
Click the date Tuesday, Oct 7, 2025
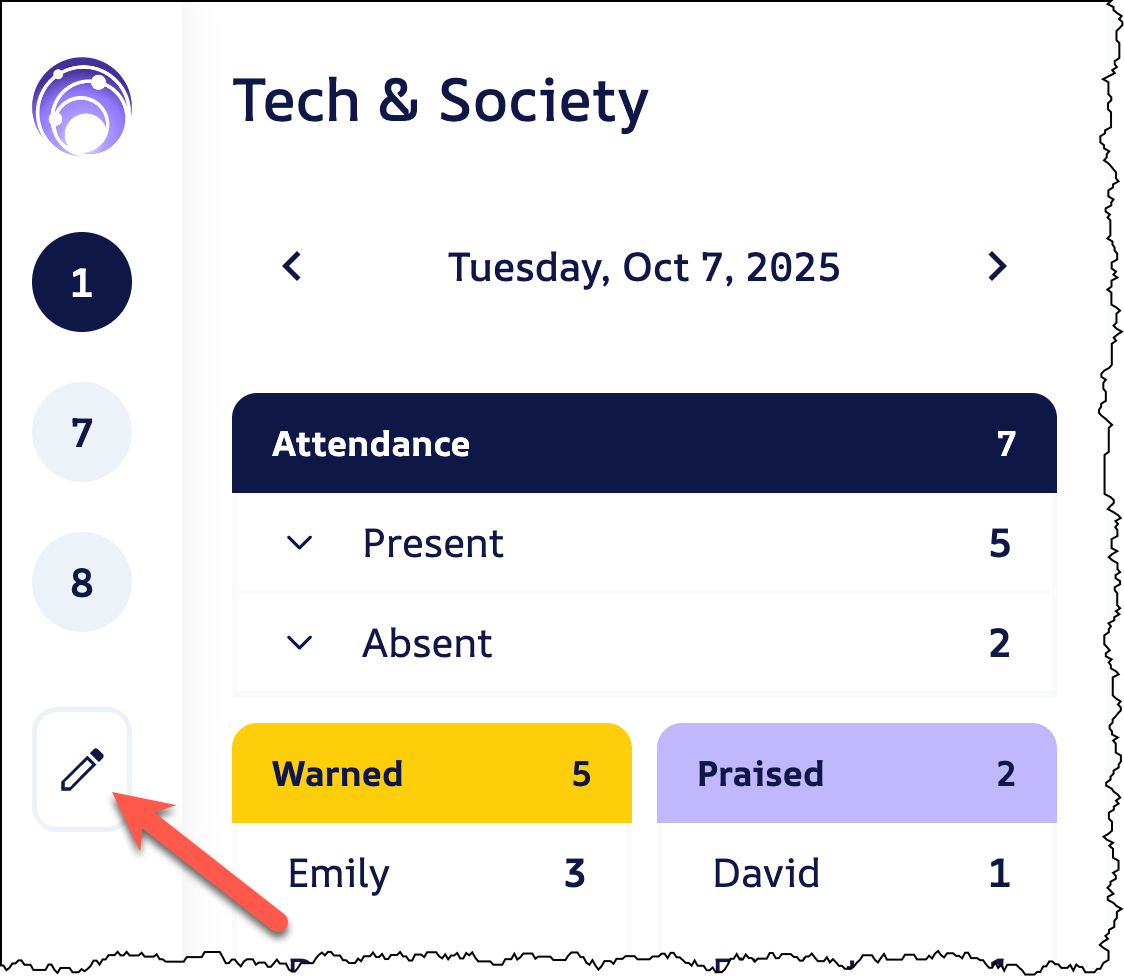[x=644, y=267]
